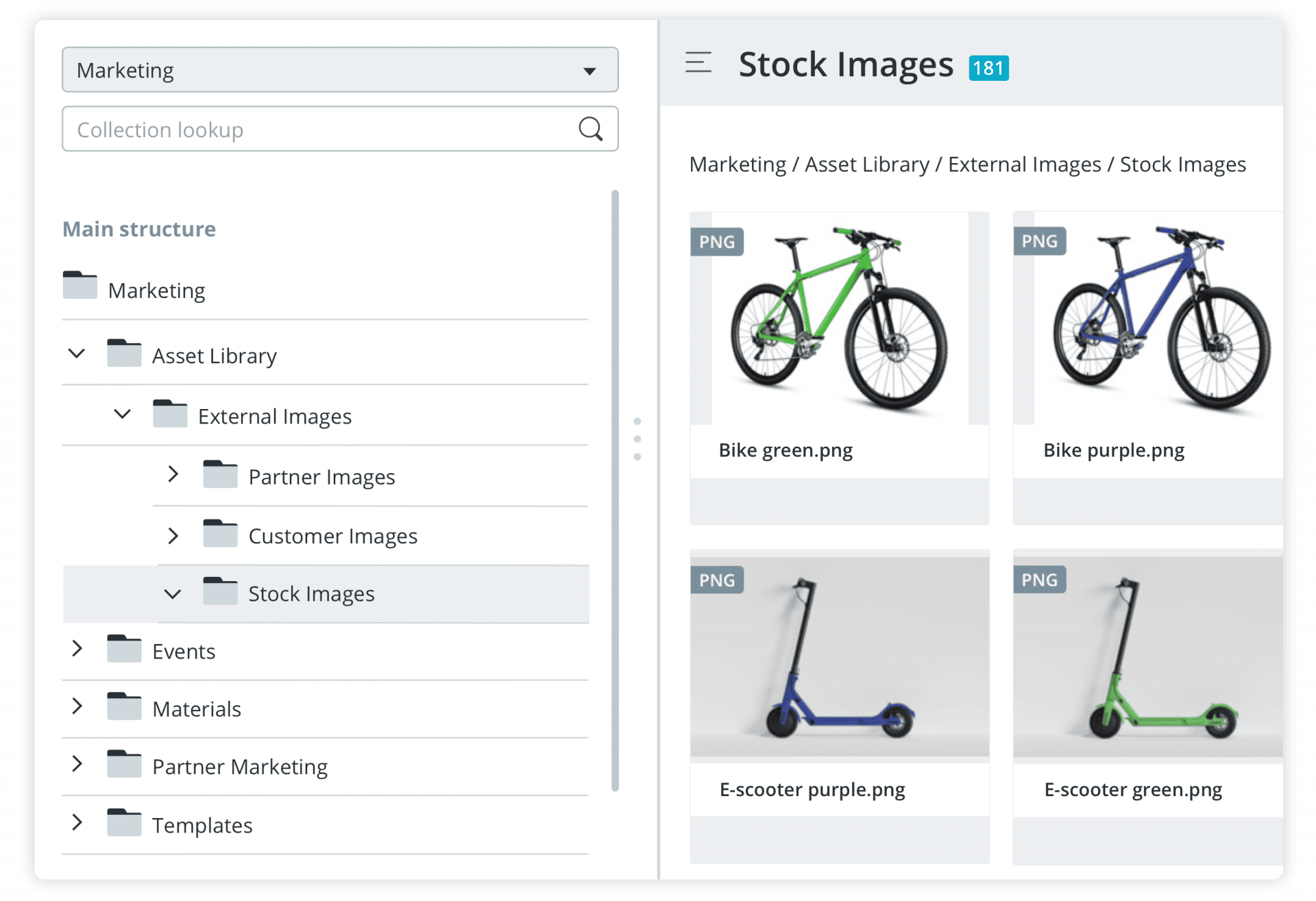Expand the Customer Images chevron
Screen dimensions: 1316x901
tap(173, 535)
